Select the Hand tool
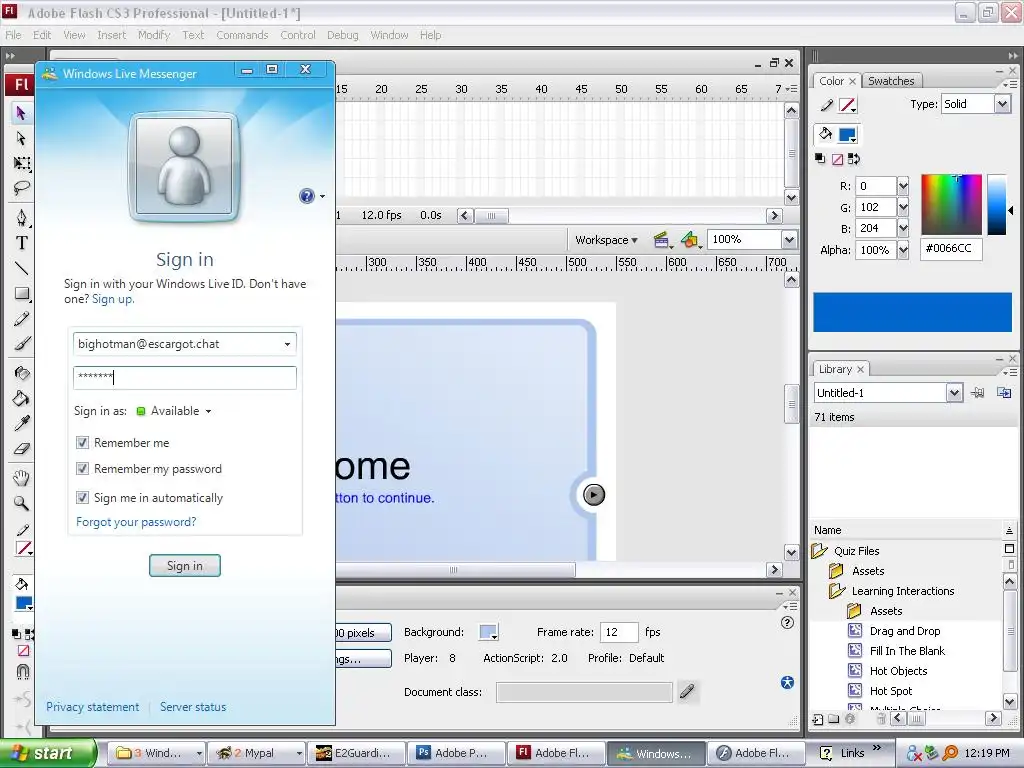1024x768 pixels. tap(22, 478)
